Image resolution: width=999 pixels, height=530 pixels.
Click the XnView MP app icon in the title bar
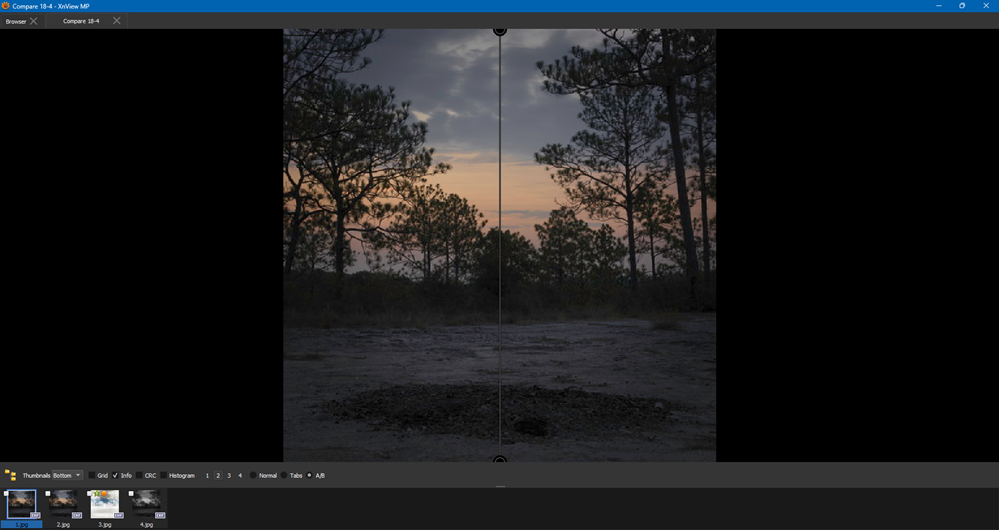(x=6, y=6)
